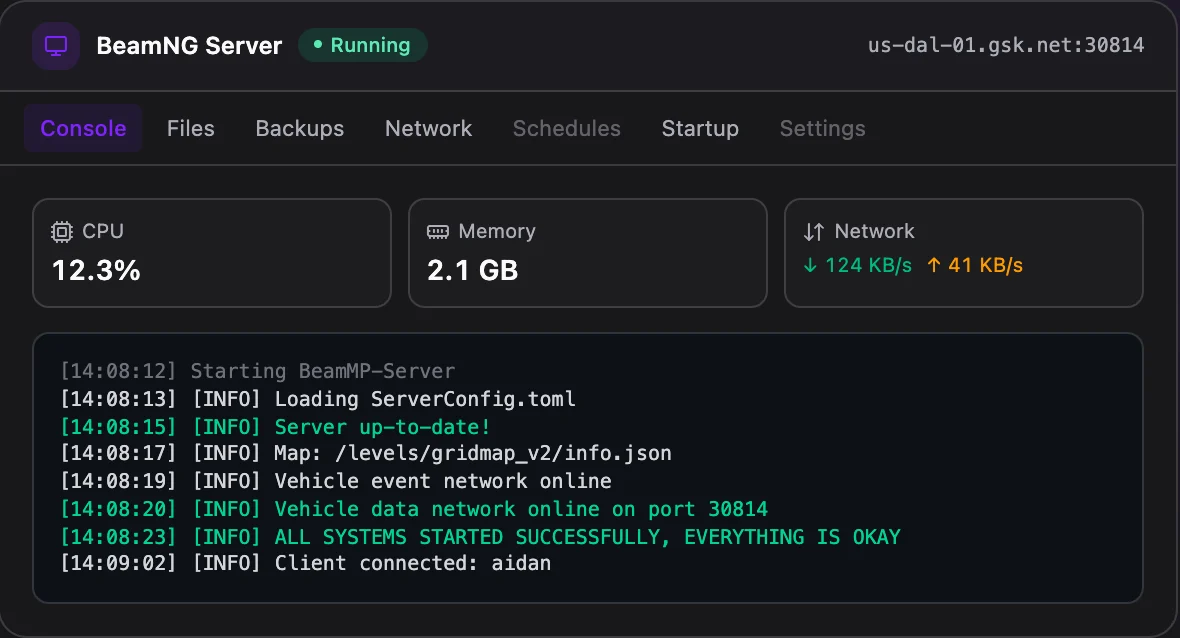Click the green download arrow icon

810,265
